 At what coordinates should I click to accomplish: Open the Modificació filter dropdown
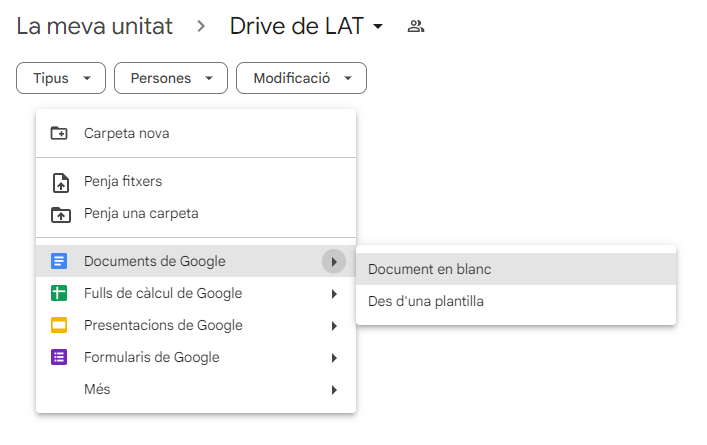[x=301, y=78]
